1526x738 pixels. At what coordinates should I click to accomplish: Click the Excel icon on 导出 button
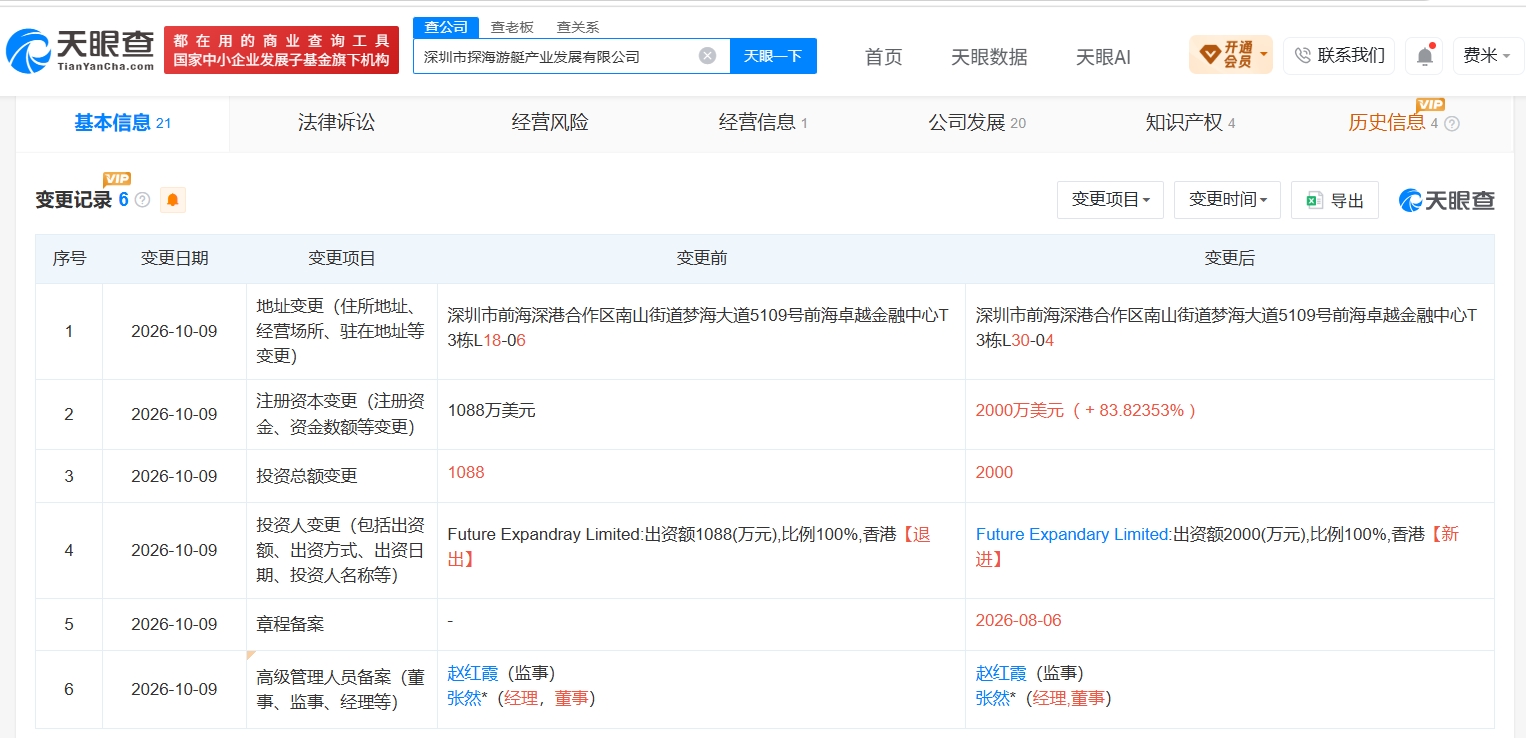[x=1314, y=200]
